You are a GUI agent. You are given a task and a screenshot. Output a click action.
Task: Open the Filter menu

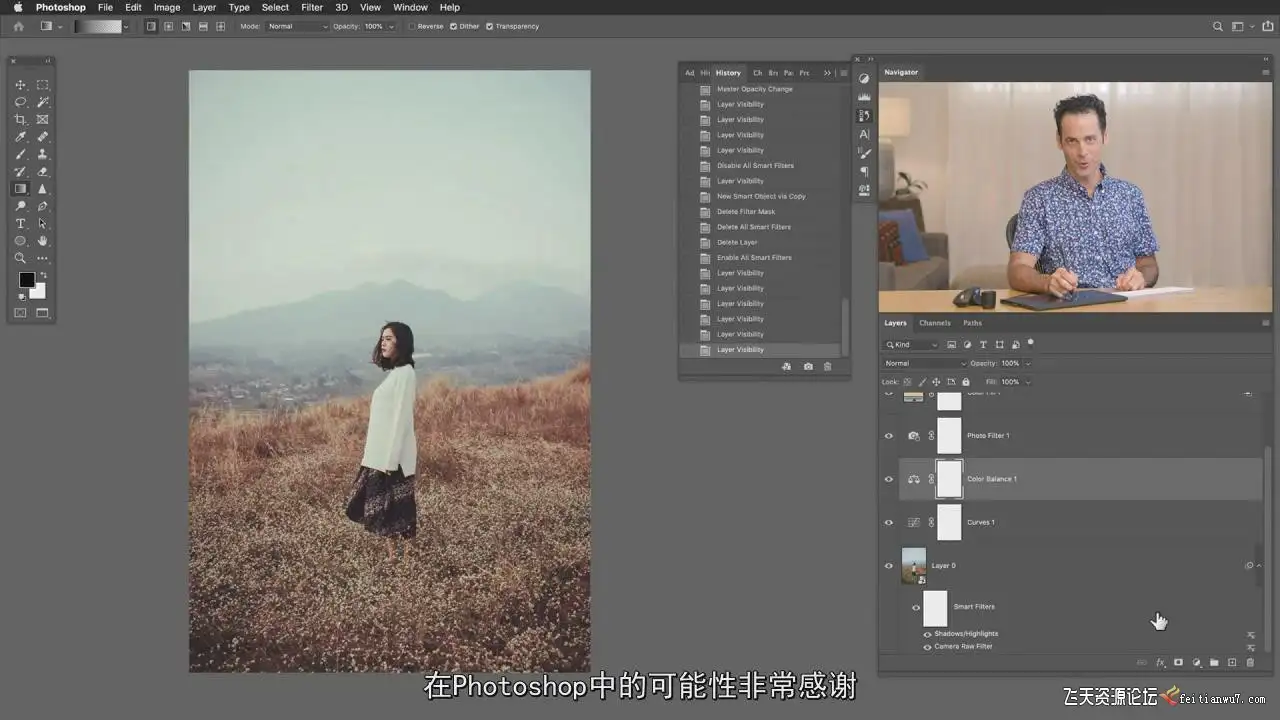[312, 7]
